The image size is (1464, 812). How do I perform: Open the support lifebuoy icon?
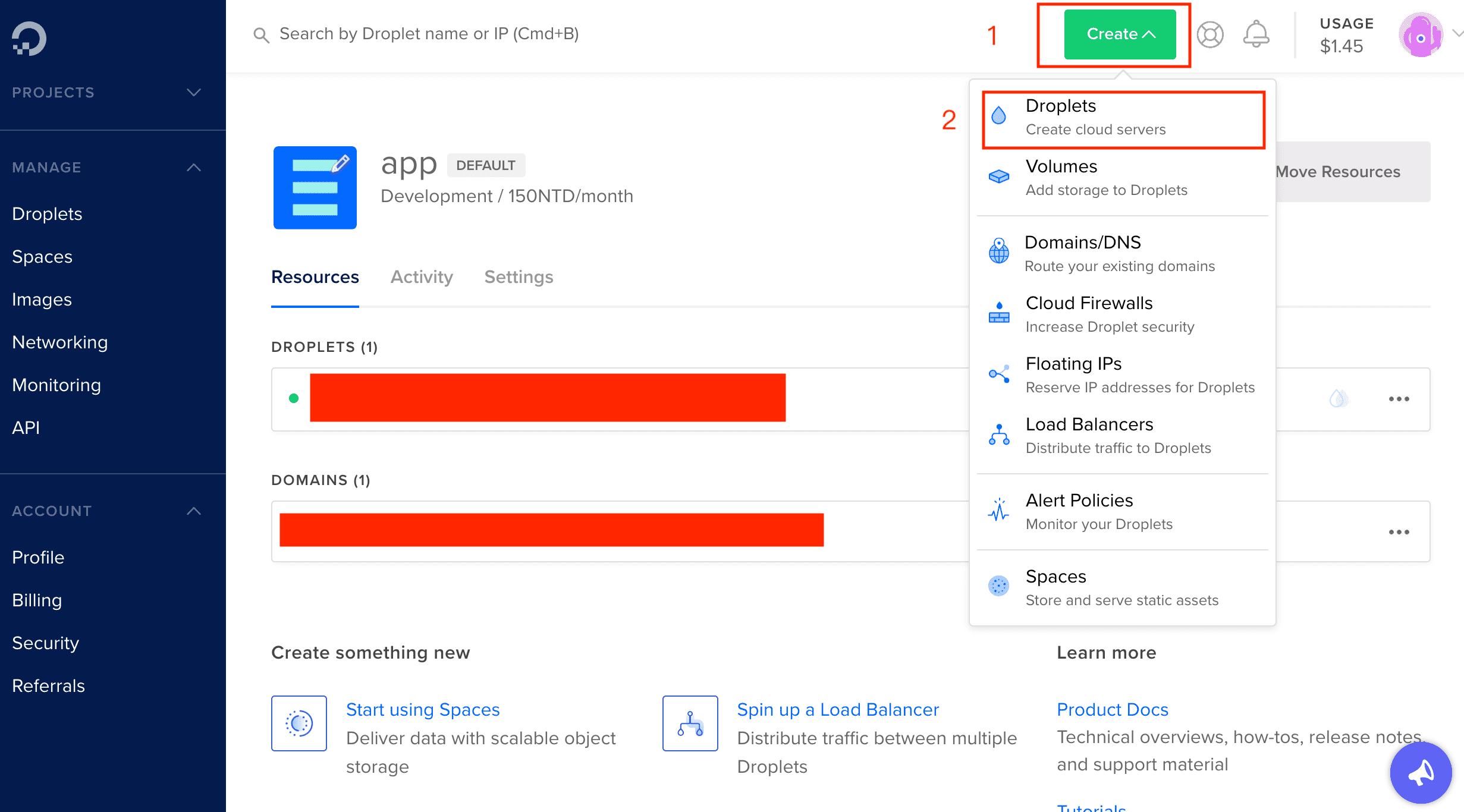[1209, 34]
